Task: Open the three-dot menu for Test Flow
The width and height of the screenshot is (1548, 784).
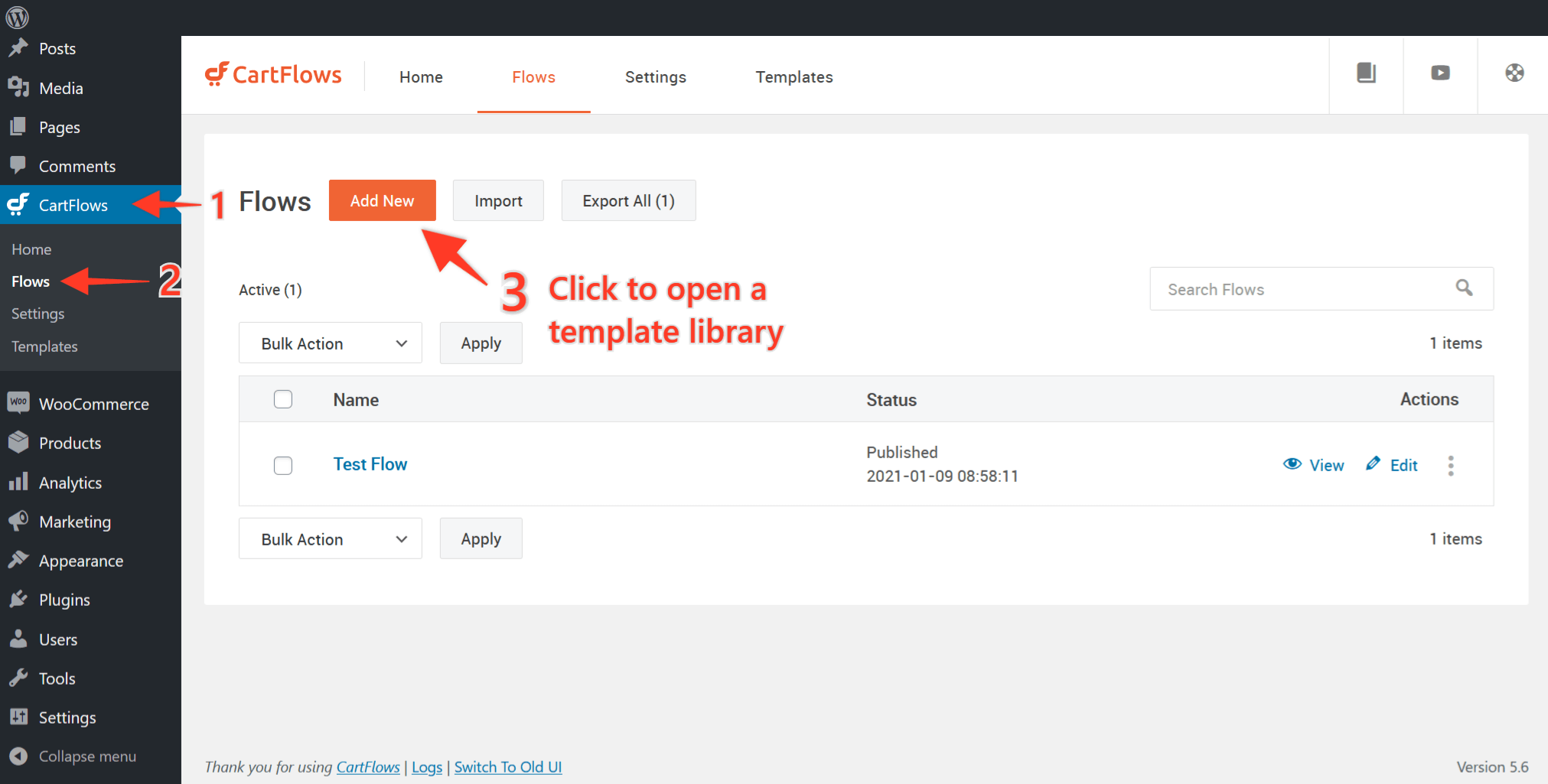Action: [1450, 466]
